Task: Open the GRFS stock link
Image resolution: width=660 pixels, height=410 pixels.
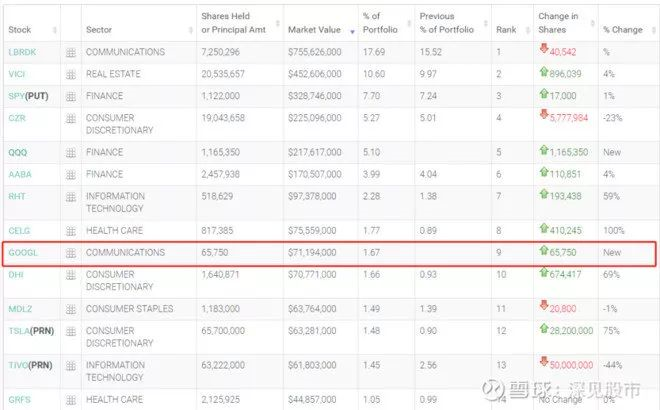Action: [x=19, y=399]
